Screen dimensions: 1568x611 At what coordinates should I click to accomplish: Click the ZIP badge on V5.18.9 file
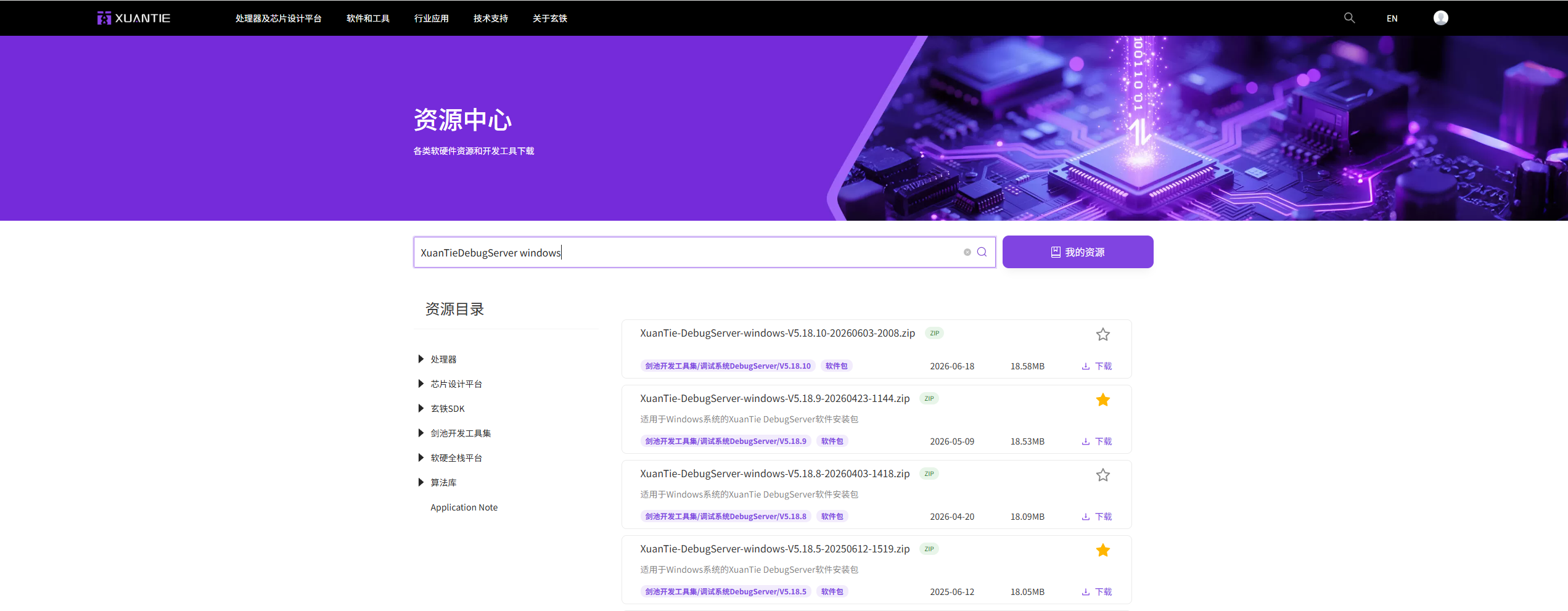(x=929, y=398)
